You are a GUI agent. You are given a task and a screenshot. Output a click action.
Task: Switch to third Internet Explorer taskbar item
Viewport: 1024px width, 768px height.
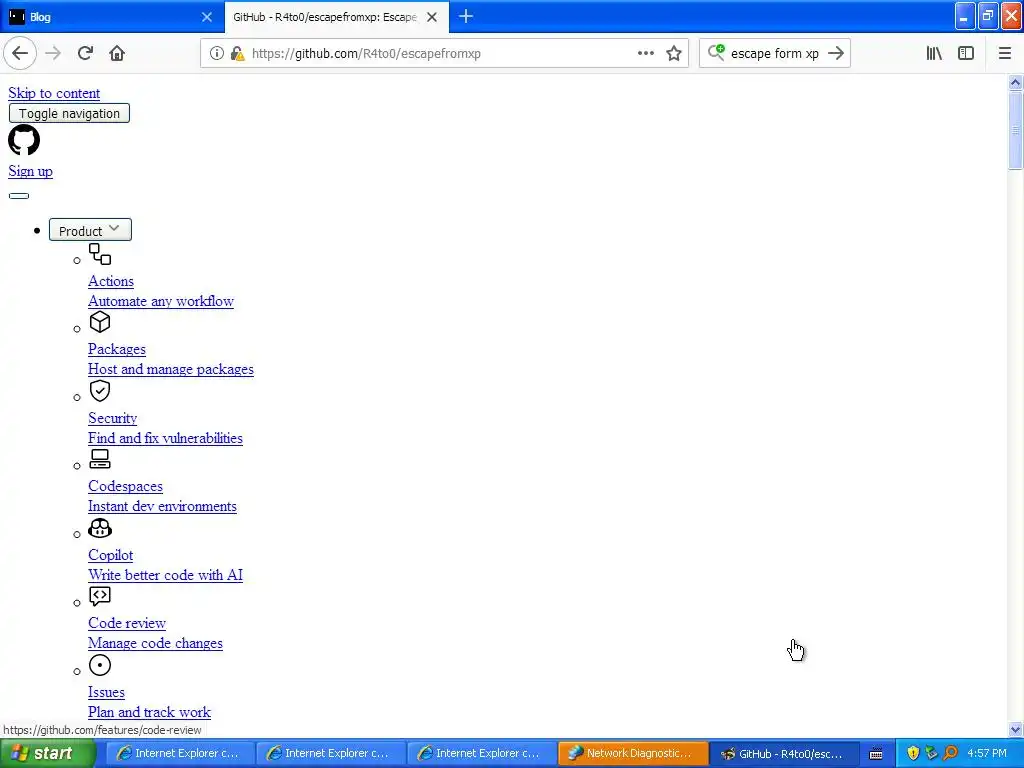pyautogui.click(x=480, y=753)
